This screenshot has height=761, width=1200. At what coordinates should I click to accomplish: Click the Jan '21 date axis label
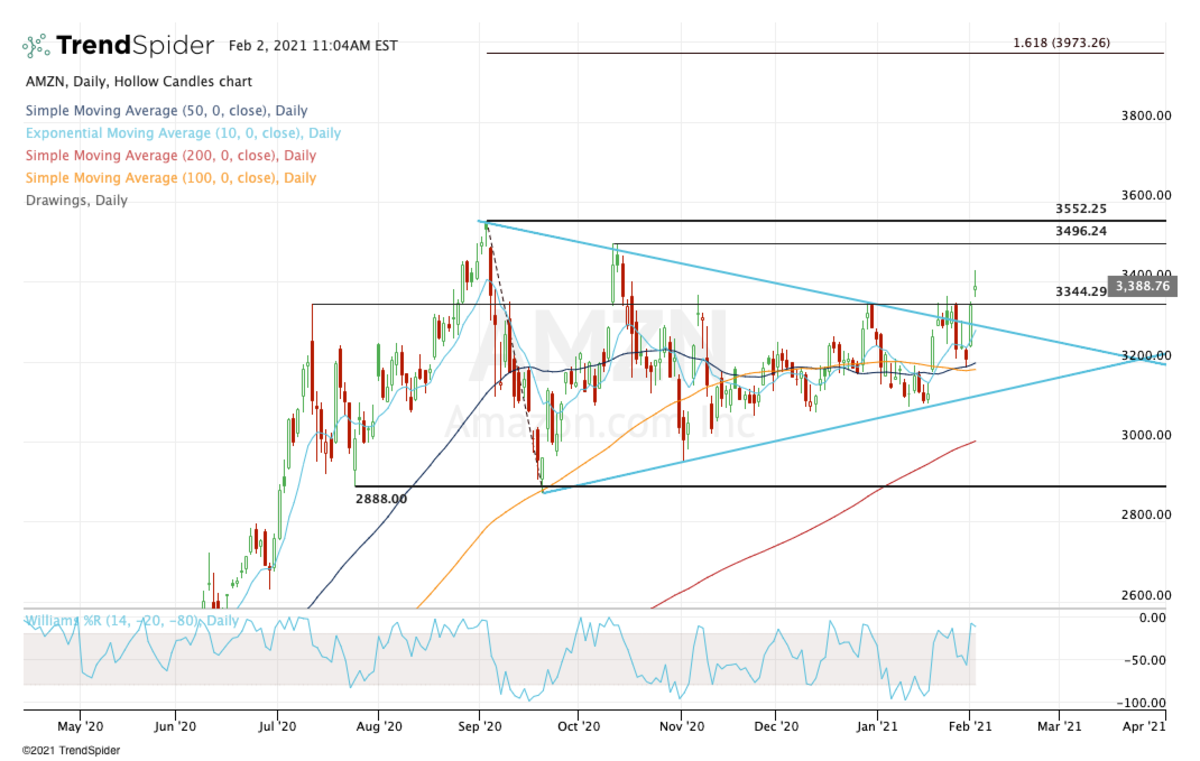(x=877, y=727)
